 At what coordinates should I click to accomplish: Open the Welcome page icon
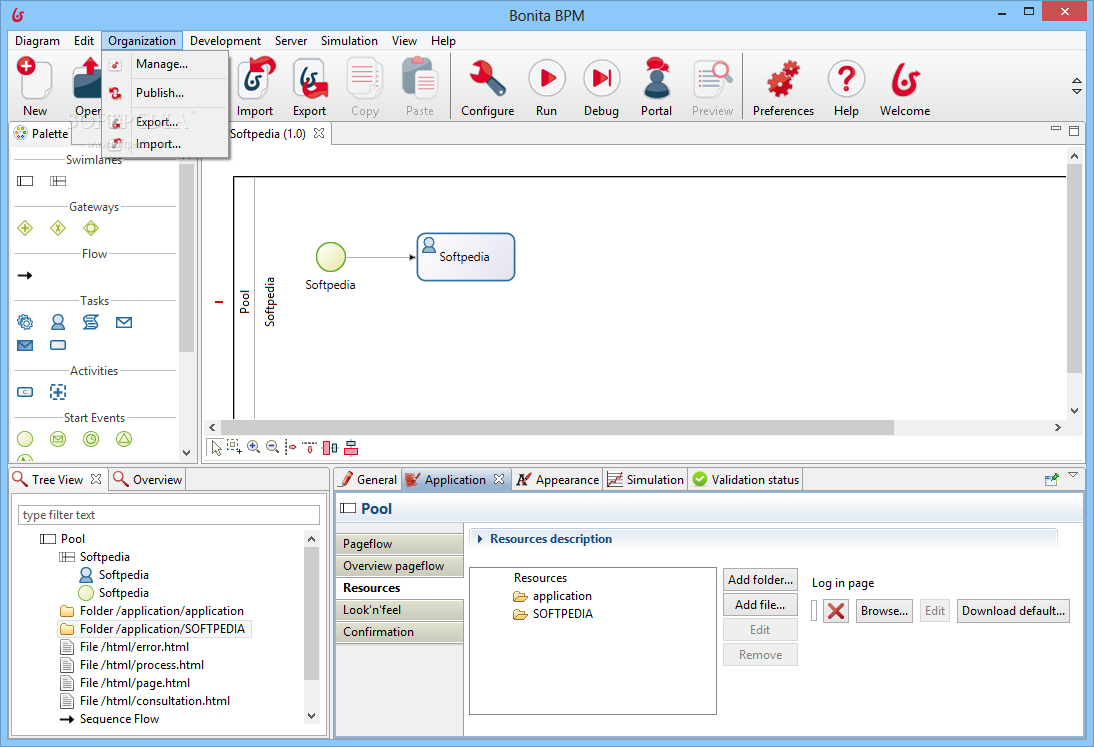tap(905, 80)
